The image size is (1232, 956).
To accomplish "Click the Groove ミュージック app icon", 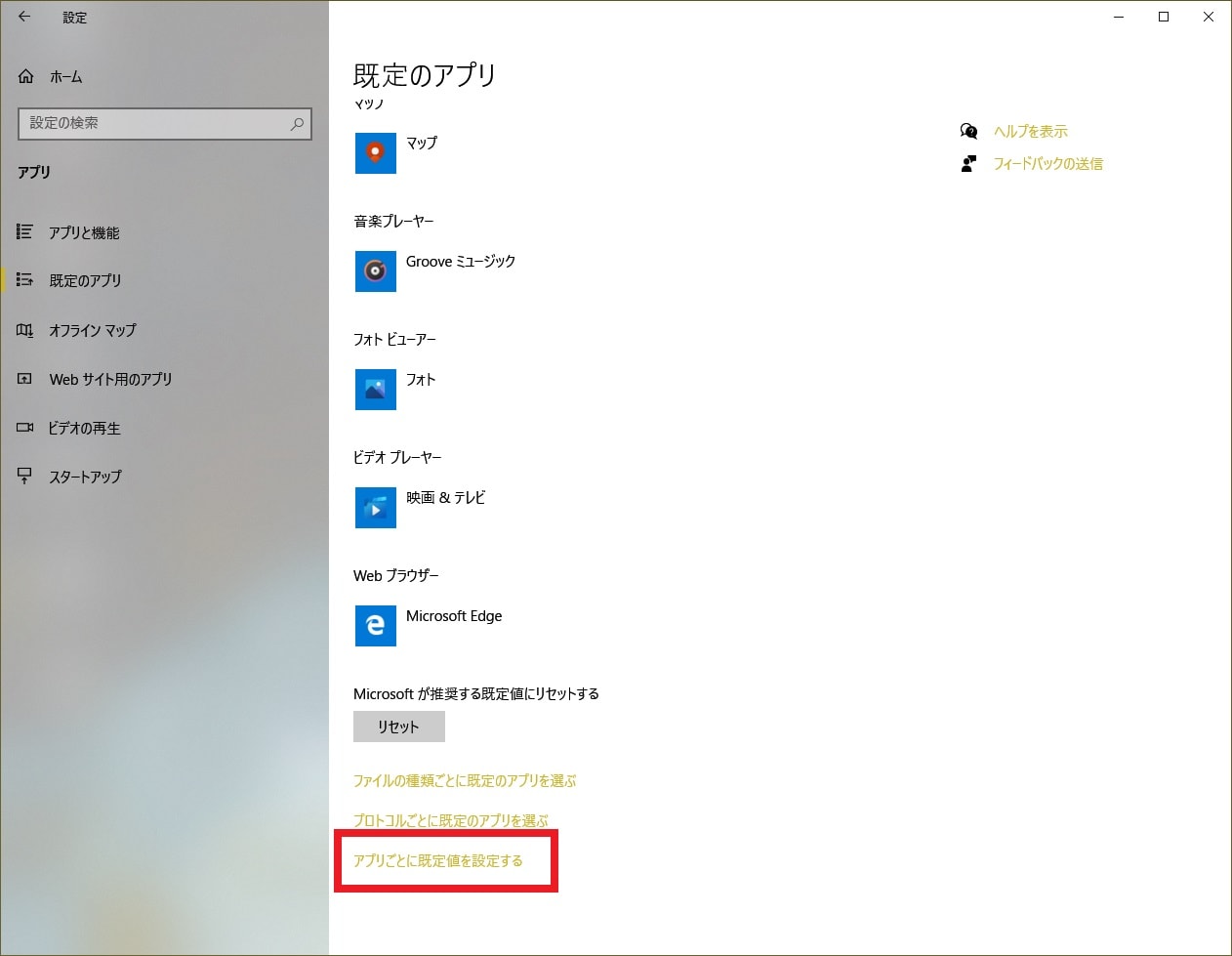I will [376, 271].
